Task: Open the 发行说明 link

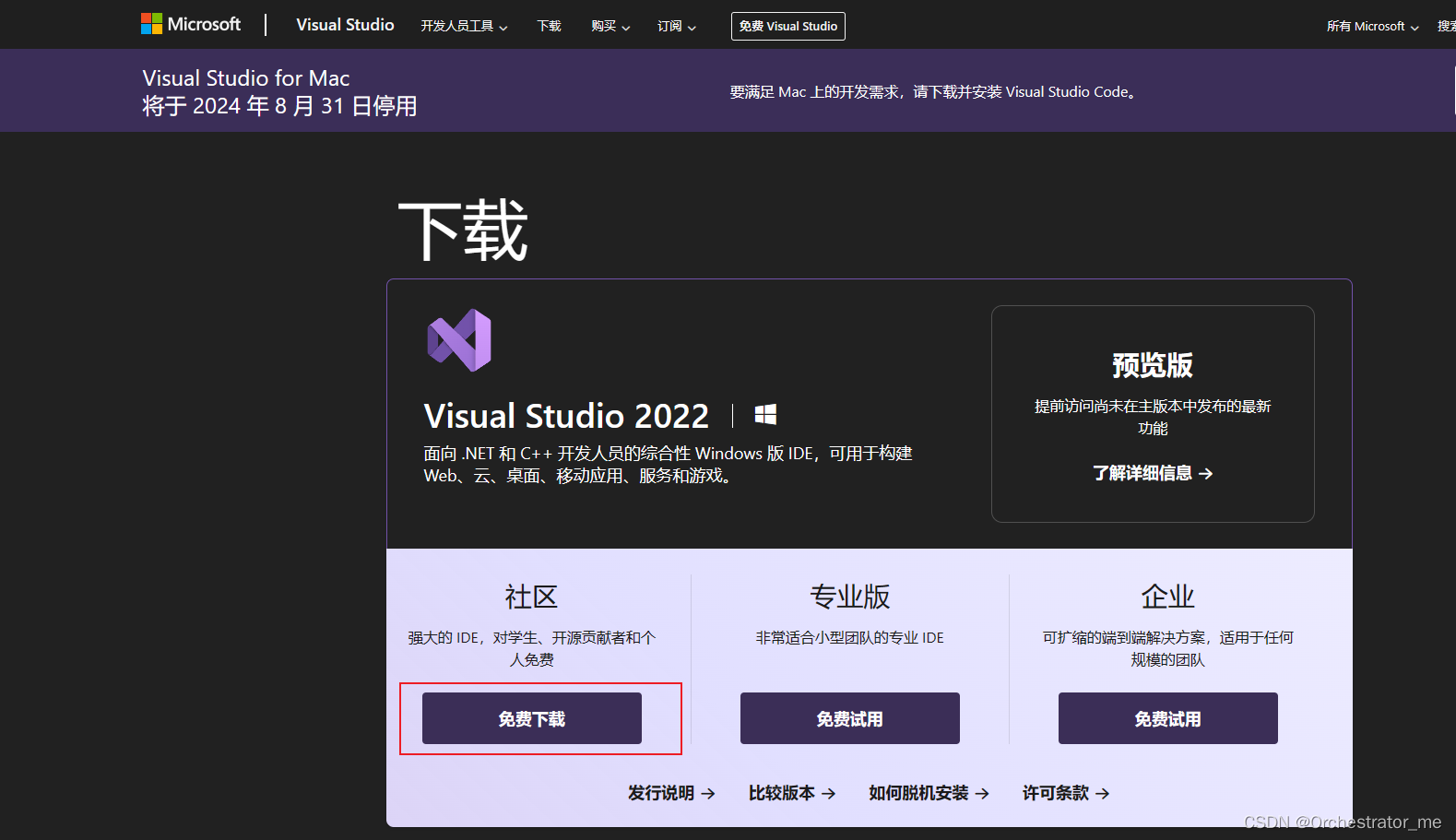Action: click(x=671, y=793)
